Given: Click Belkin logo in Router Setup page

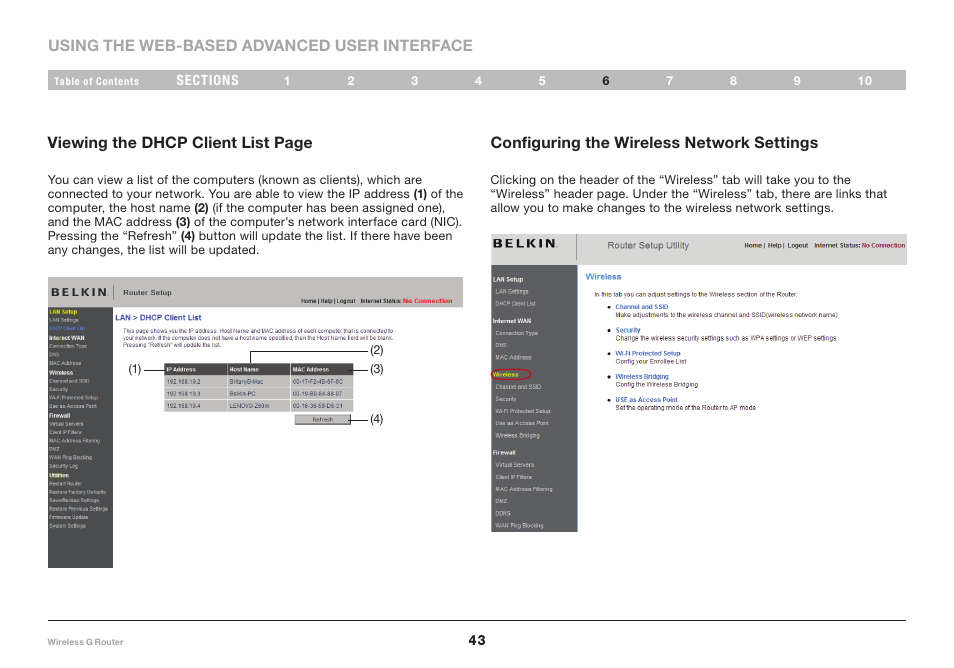Looking at the screenshot, I should pos(79,292).
